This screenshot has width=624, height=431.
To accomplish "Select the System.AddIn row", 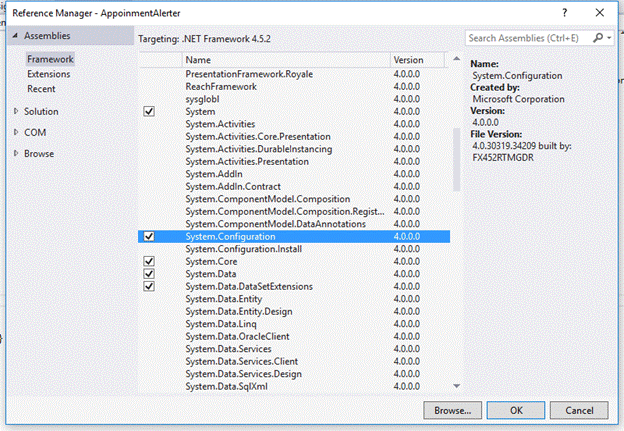I will tap(294, 174).
